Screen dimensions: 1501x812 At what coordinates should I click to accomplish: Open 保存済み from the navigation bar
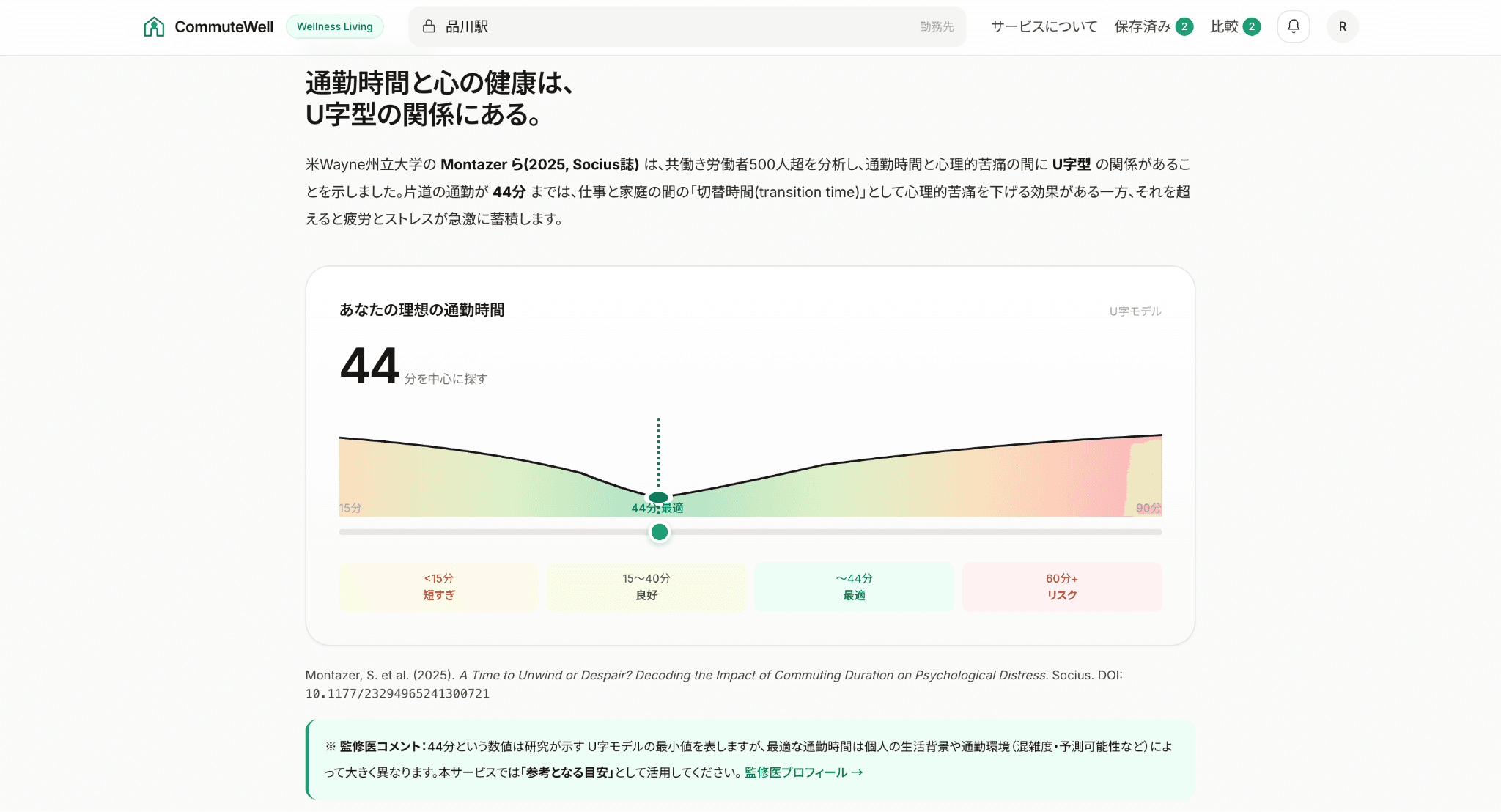tap(1140, 26)
